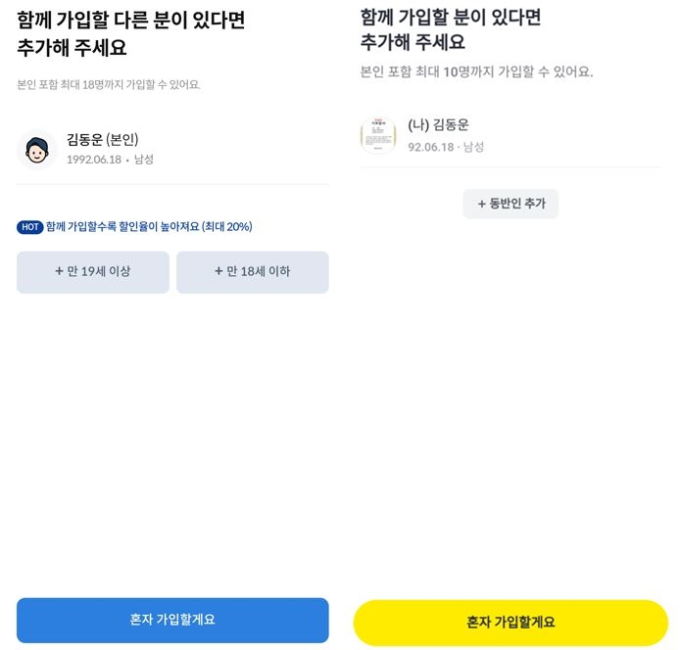Viewport: 680px width, 650px height.
Task: Click the blue HOT badge
Action: pos(30,227)
